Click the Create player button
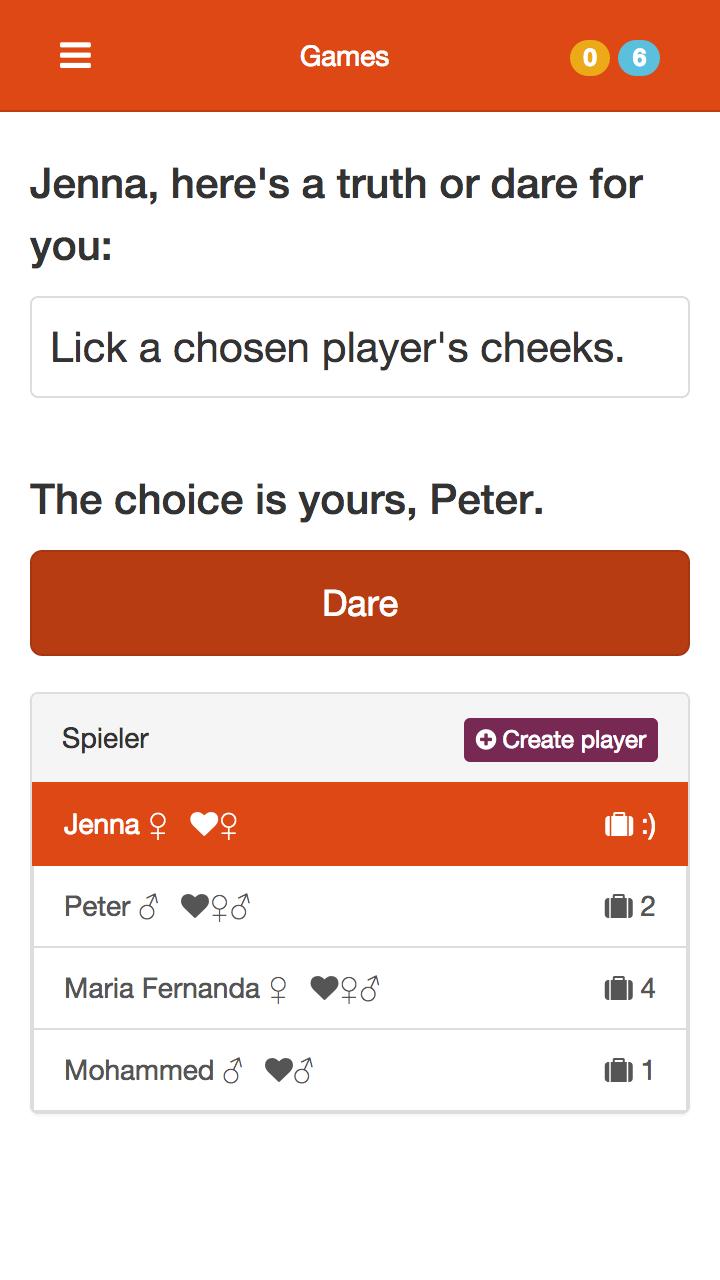The width and height of the screenshot is (720, 1280). click(x=560, y=741)
